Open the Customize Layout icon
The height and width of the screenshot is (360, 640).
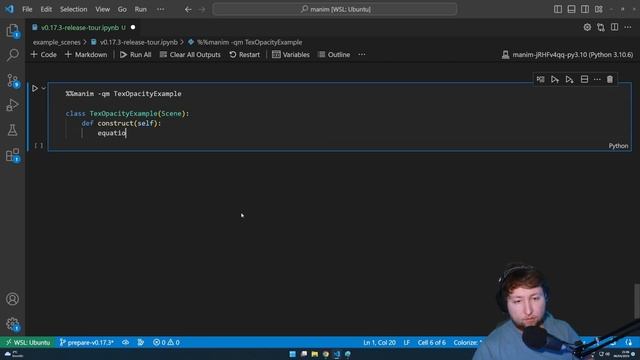click(x=598, y=9)
